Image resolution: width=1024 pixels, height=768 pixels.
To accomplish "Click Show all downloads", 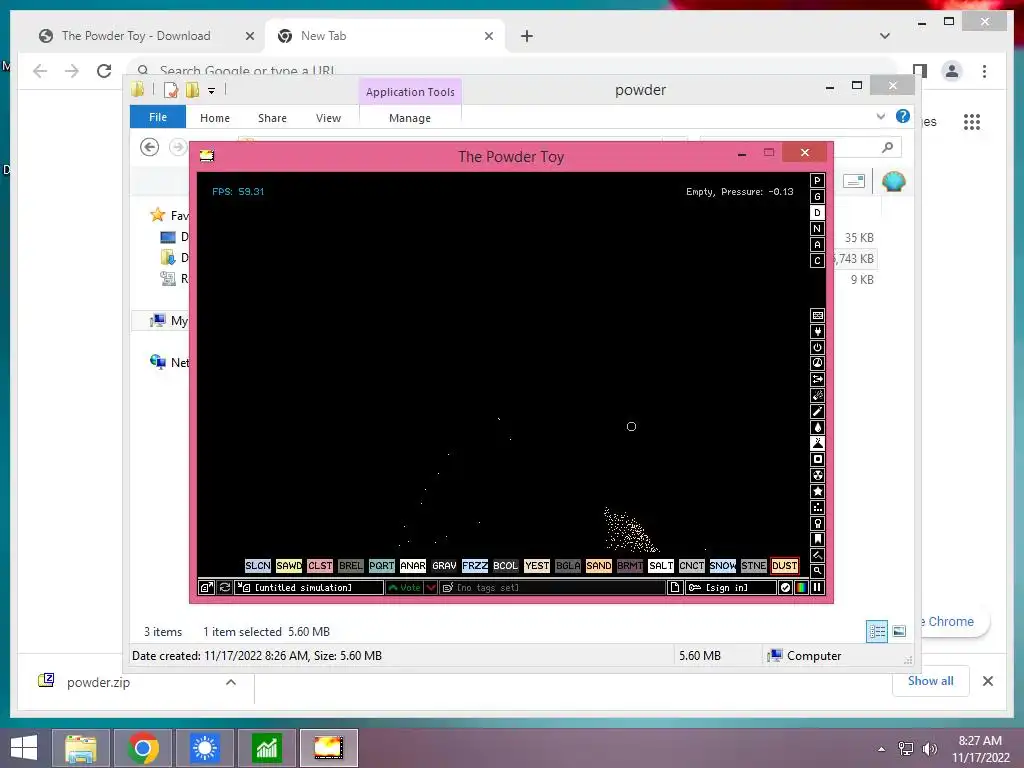I will coord(931,681).
